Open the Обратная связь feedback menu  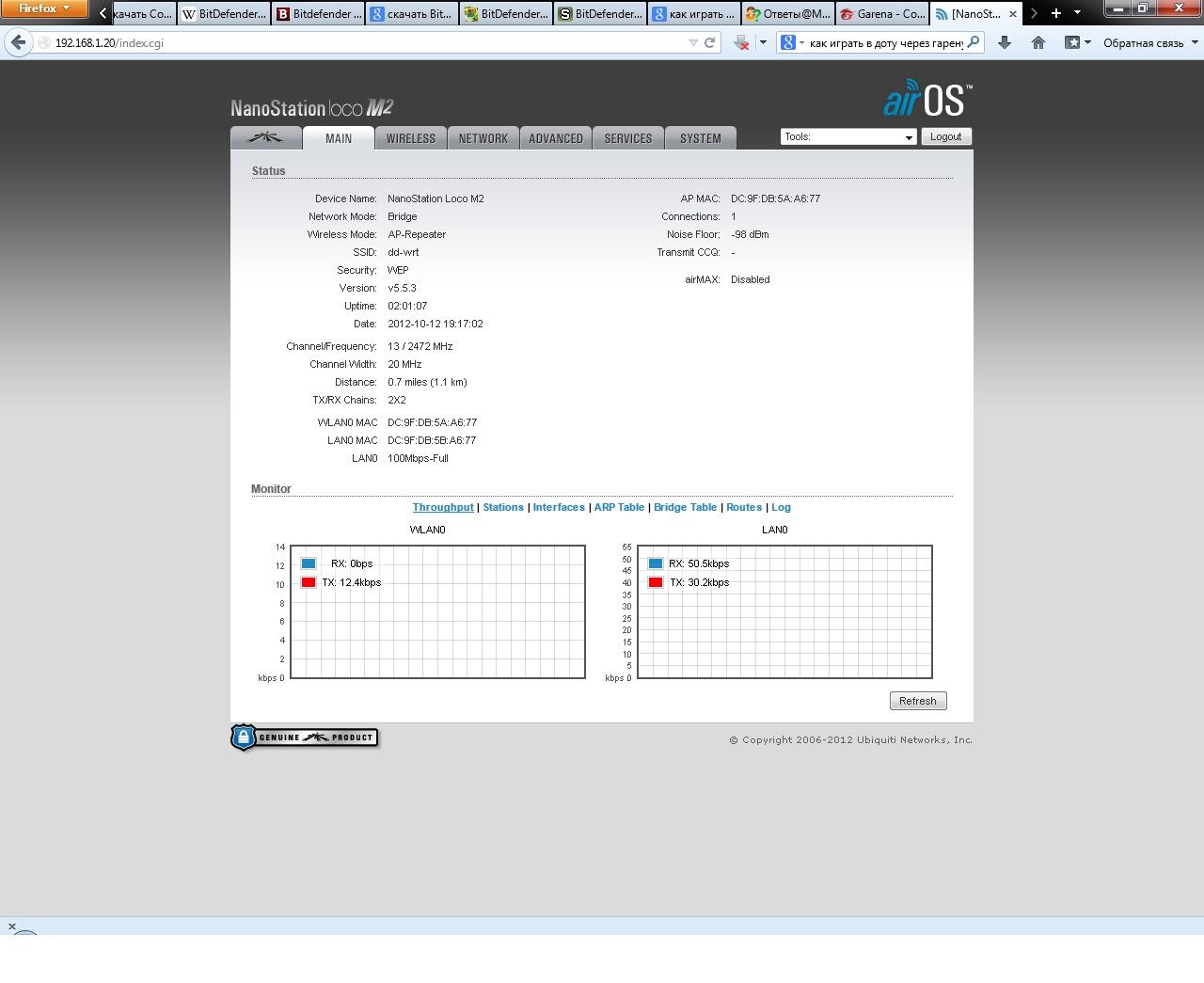(x=1150, y=43)
